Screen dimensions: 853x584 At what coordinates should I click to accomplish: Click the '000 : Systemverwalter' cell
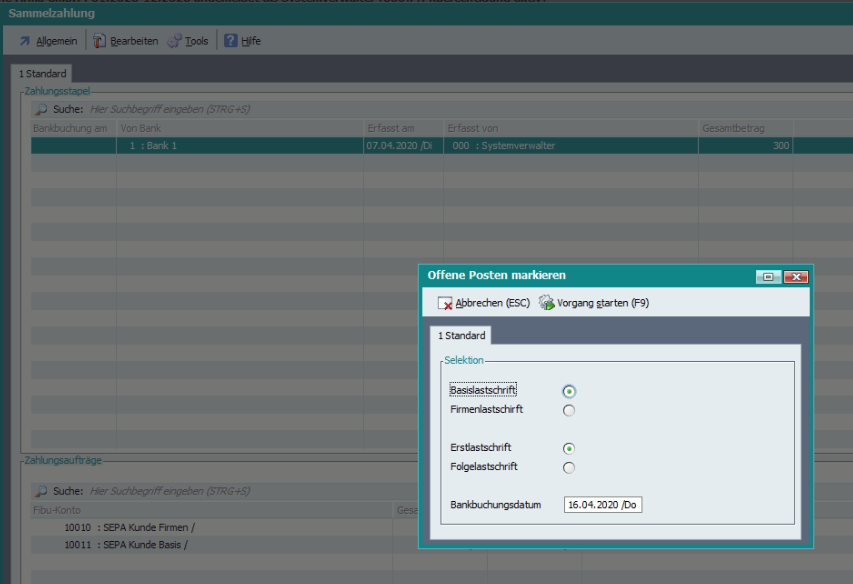[571, 146]
